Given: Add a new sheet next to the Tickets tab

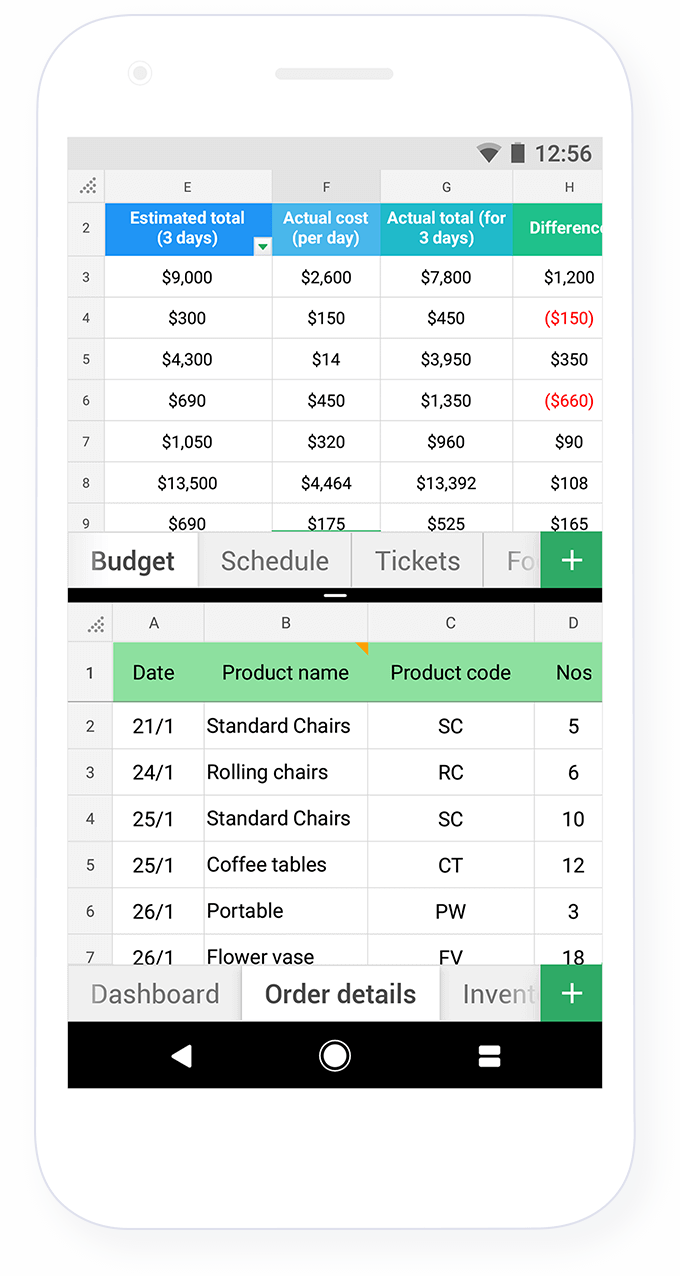Looking at the screenshot, I should (x=571, y=560).
